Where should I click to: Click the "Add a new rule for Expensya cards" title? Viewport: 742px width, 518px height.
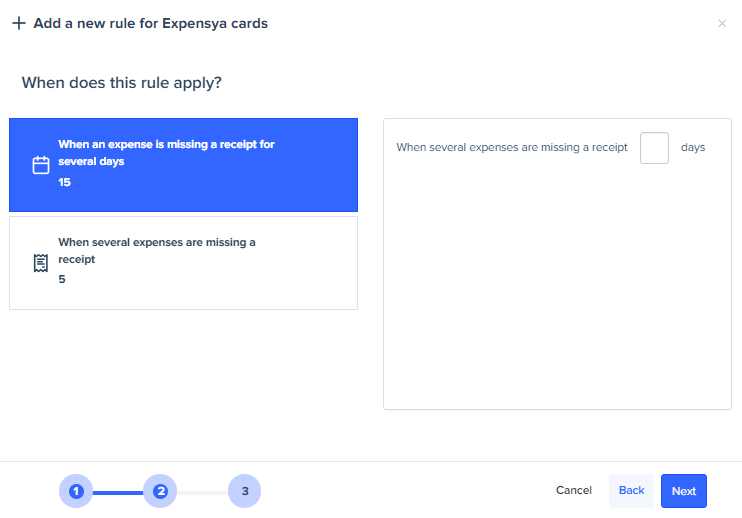pyautogui.click(x=150, y=23)
